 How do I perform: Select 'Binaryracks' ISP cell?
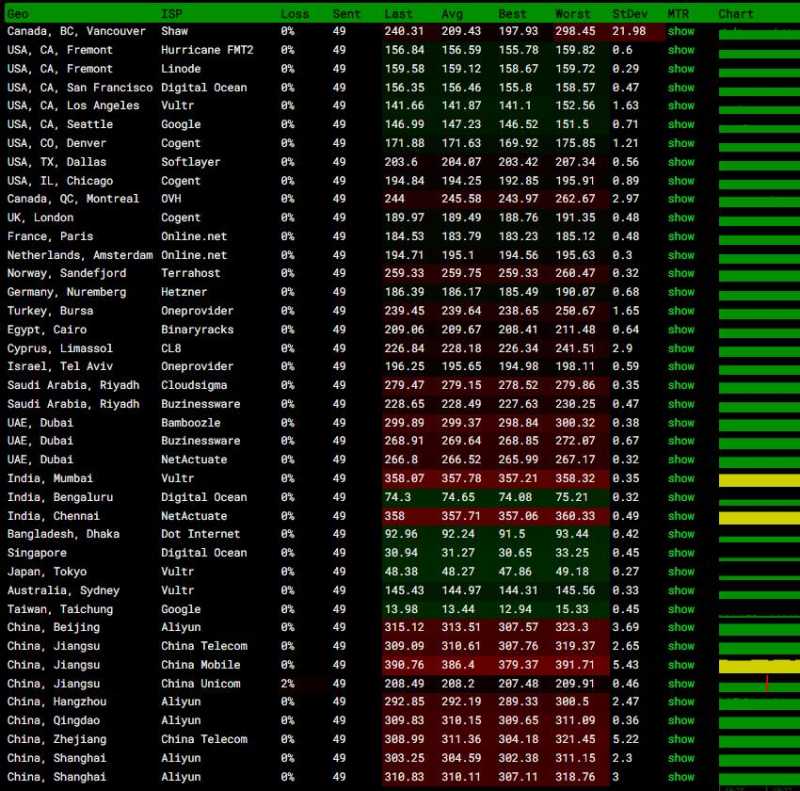(197, 330)
